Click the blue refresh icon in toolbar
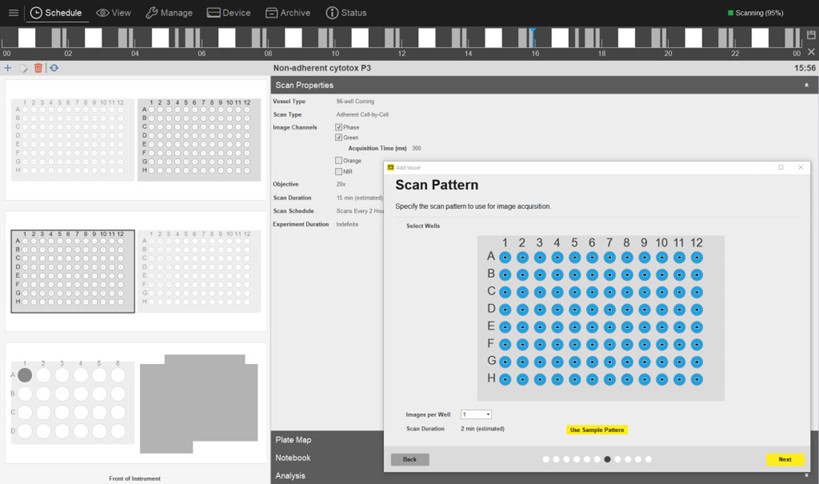Image resolution: width=819 pixels, height=484 pixels. tap(53, 68)
